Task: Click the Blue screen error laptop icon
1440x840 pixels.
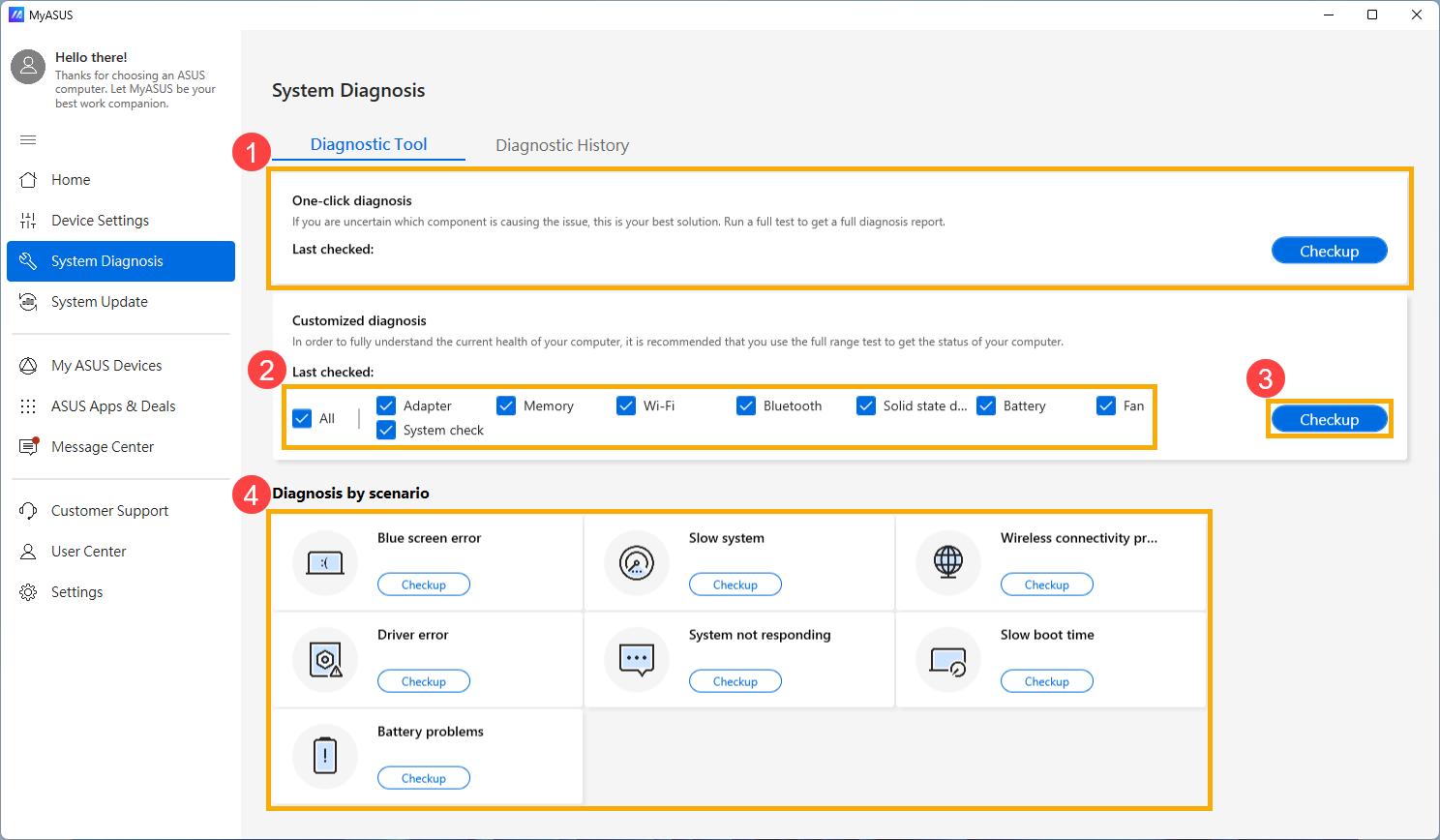Action: (325, 562)
